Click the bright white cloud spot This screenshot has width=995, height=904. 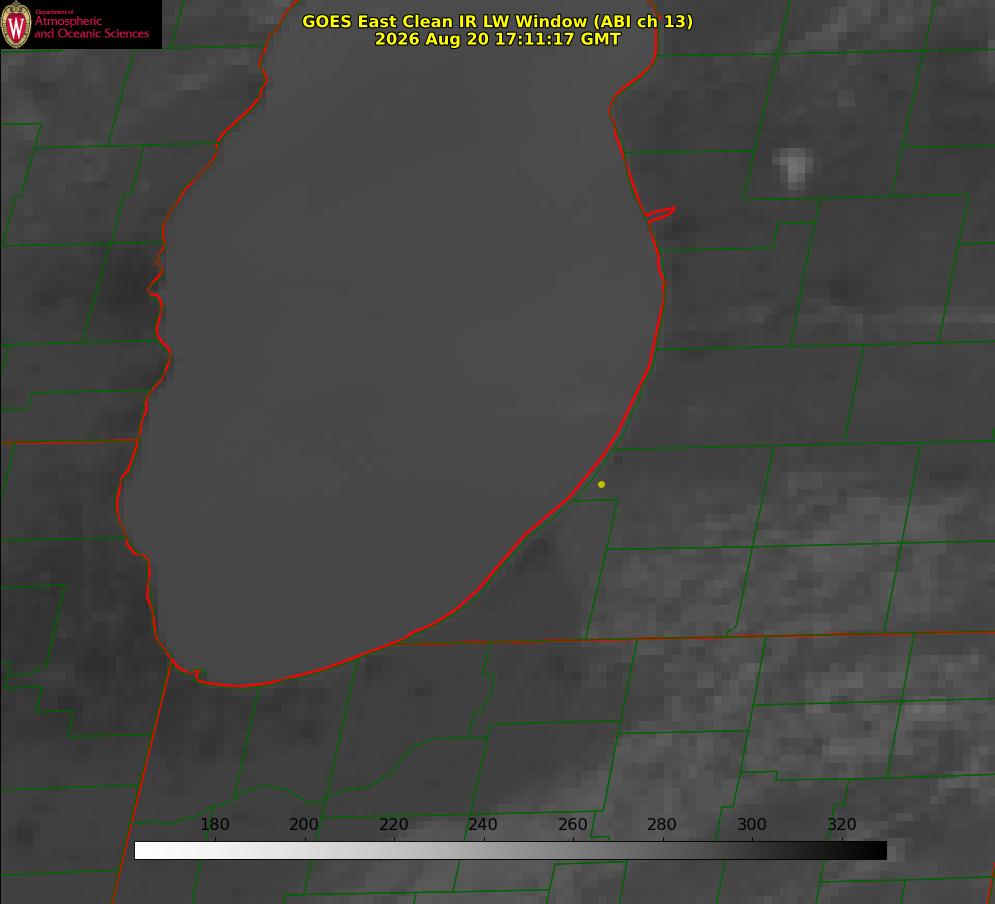tap(793, 166)
